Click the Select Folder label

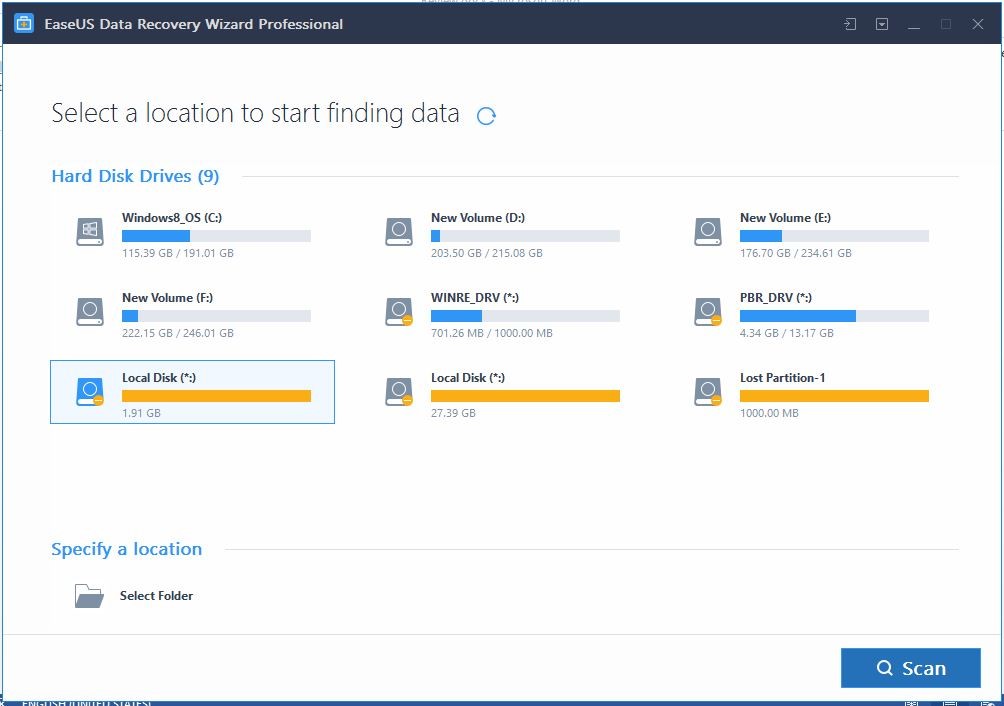point(156,596)
